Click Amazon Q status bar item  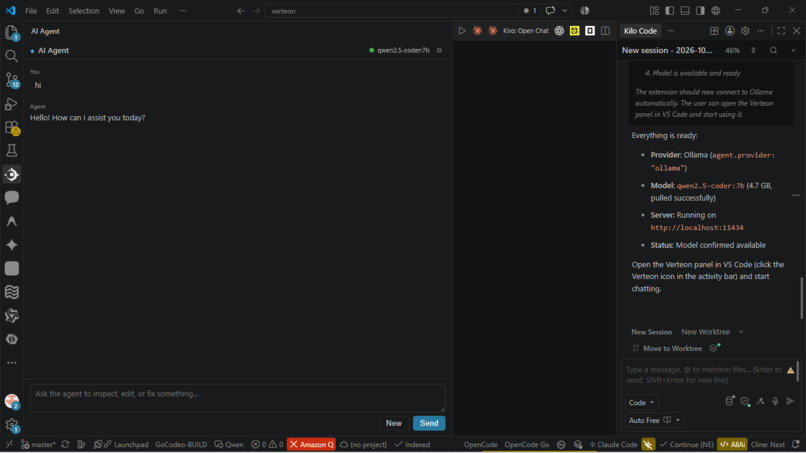pyautogui.click(x=312, y=444)
